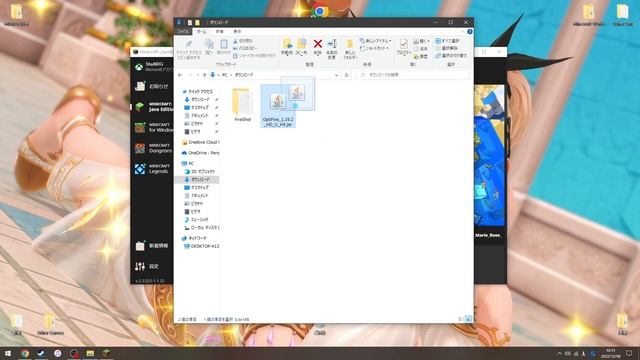
Task: Open Creative Cloud Files in tree
Action: [x=201, y=142]
